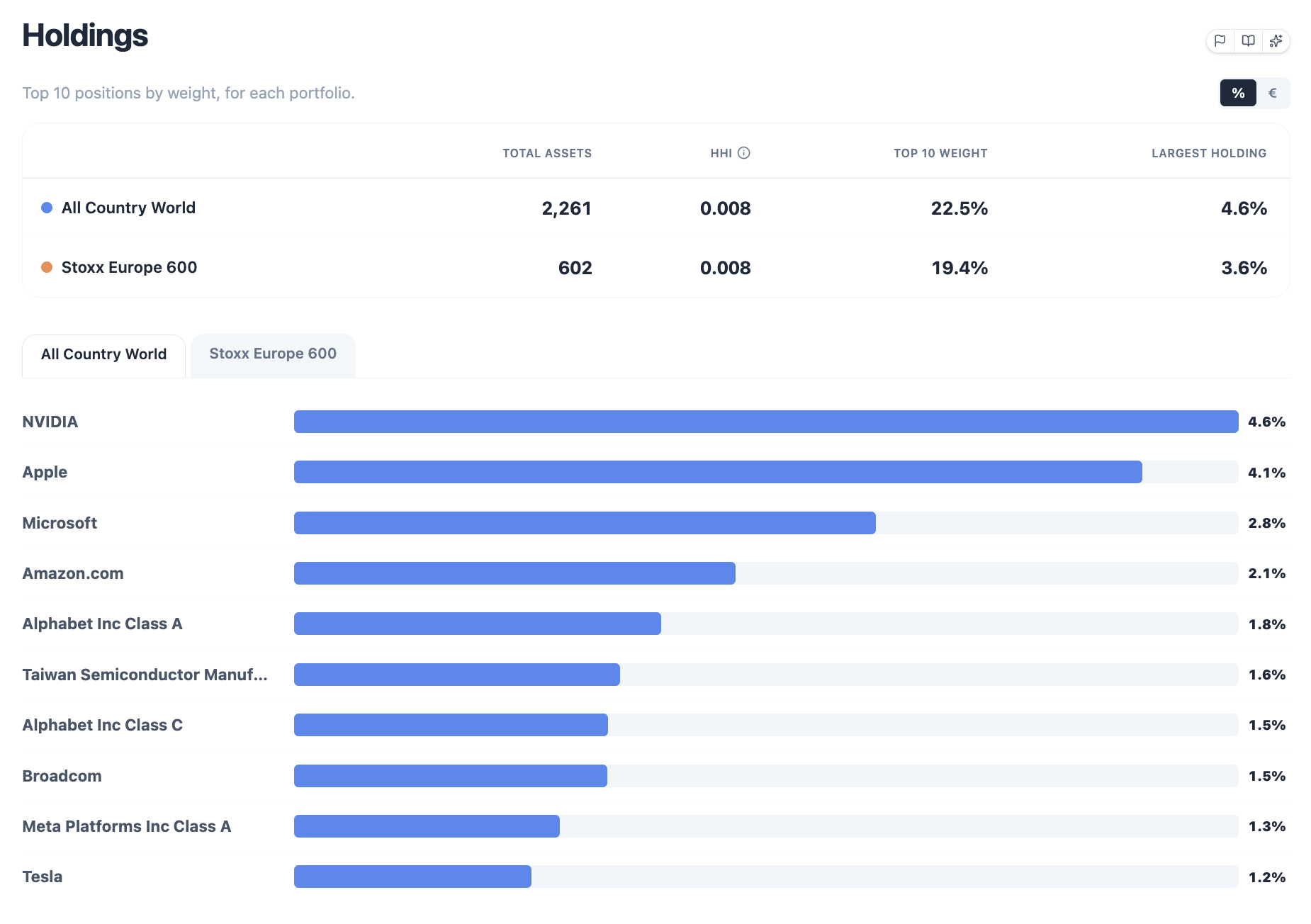Click the 4.6% weight next to NVIDIA's bar
Image resolution: width=1311 pixels, height=924 pixels.
click(1266, 422)
